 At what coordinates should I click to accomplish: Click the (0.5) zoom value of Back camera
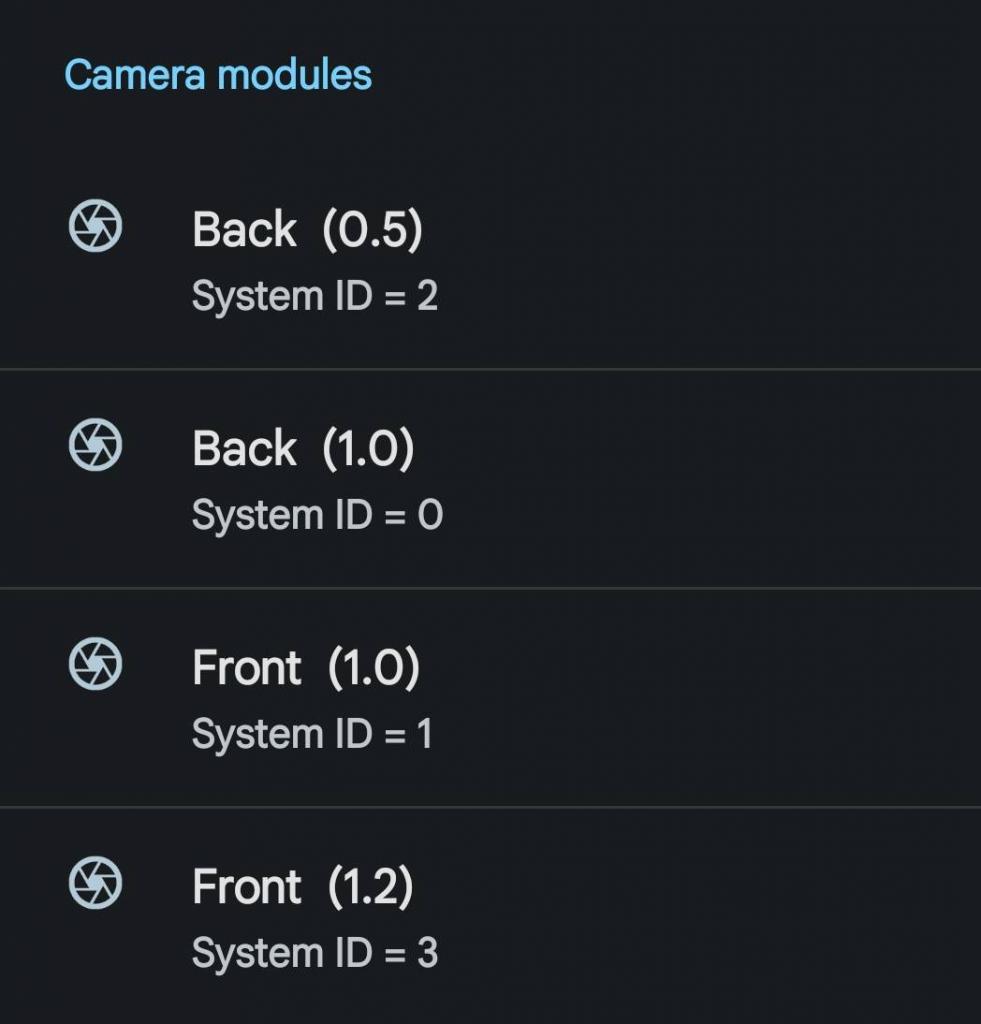pyautogui.click(x=372, y=229)
